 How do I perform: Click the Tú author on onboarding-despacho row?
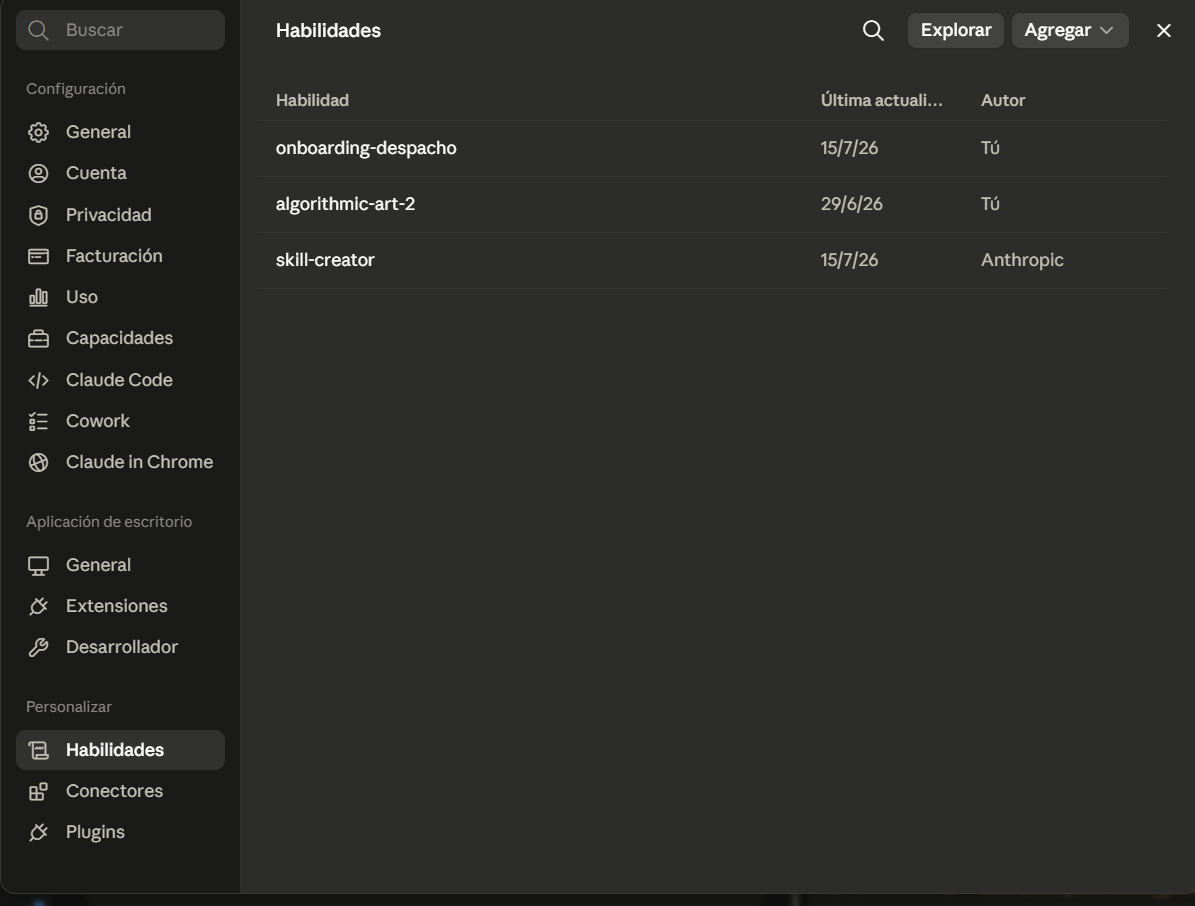(x=990, y=148)
